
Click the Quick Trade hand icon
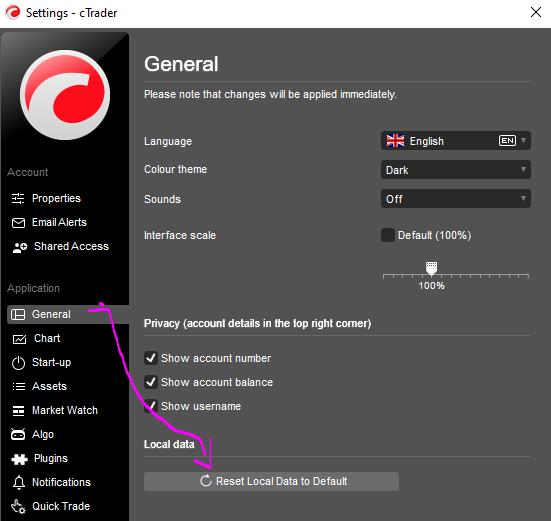18,507
